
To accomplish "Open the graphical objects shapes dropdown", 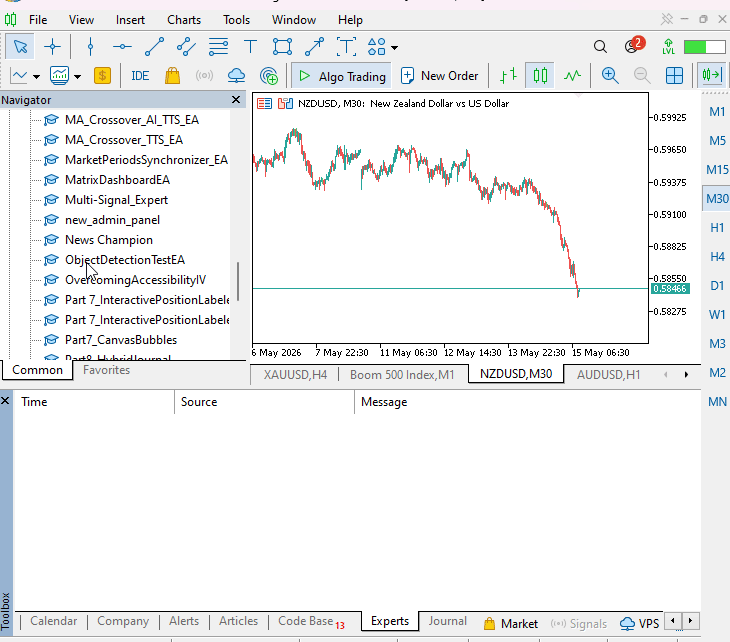I will point(395,47).
